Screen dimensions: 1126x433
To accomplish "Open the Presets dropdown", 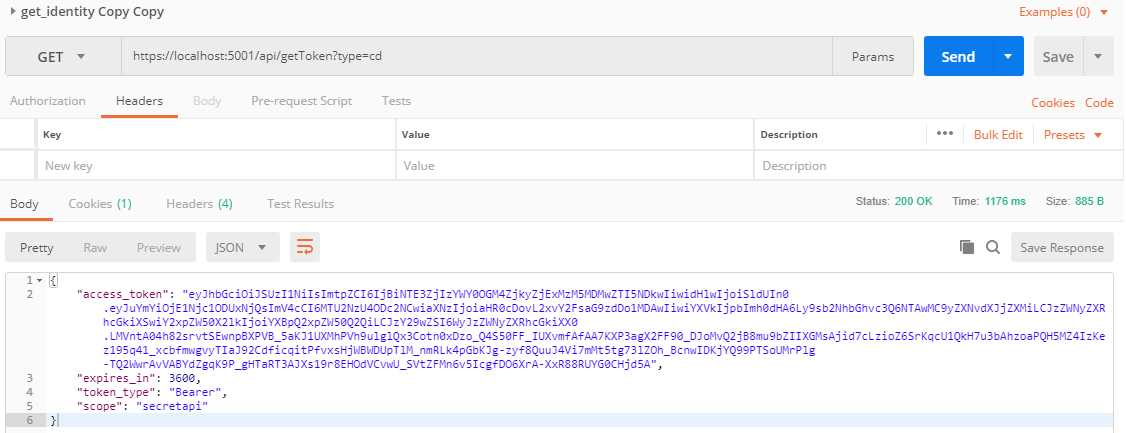I will click(1073, 134).
